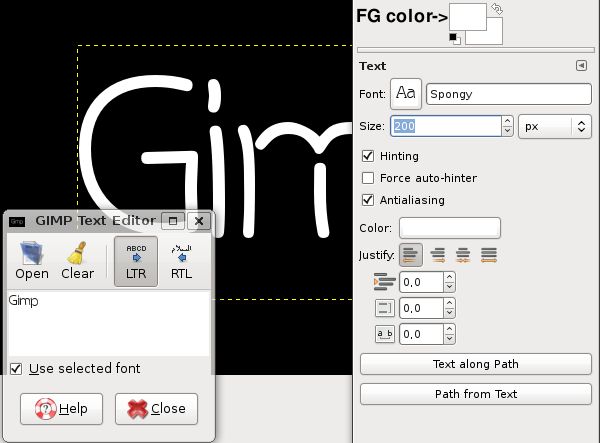
Task: Select centered justify icon
Action: [x=463, y=255]
